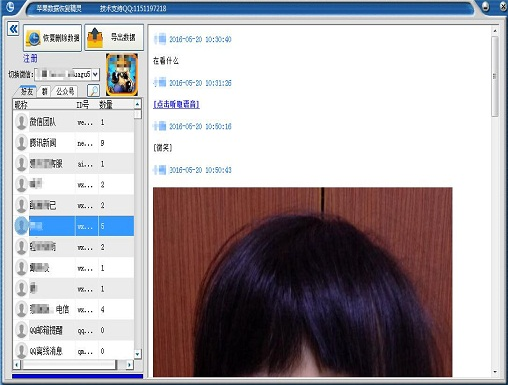Click avatar icon of QQ离线消息 row
This screenshot has width=508, height=385.
pos(21,351)
